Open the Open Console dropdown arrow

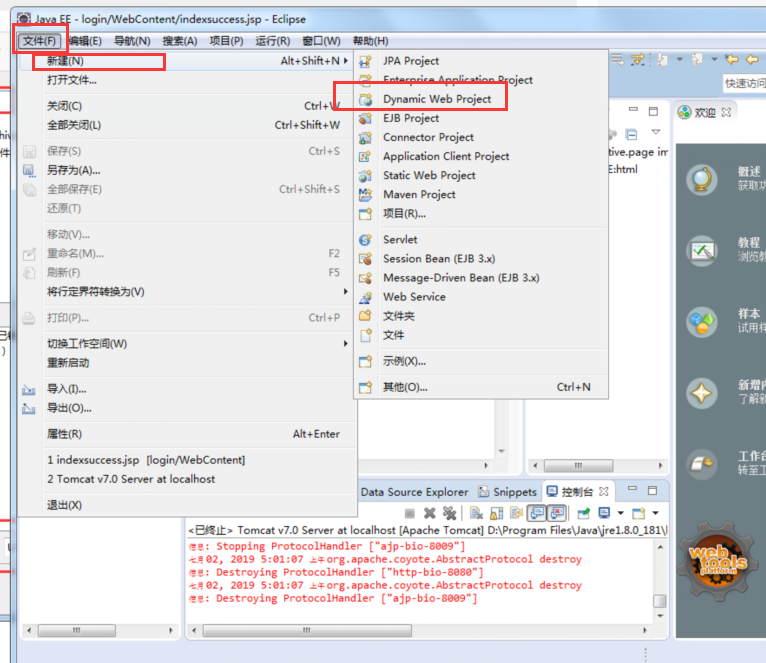[x=656, y=513]
